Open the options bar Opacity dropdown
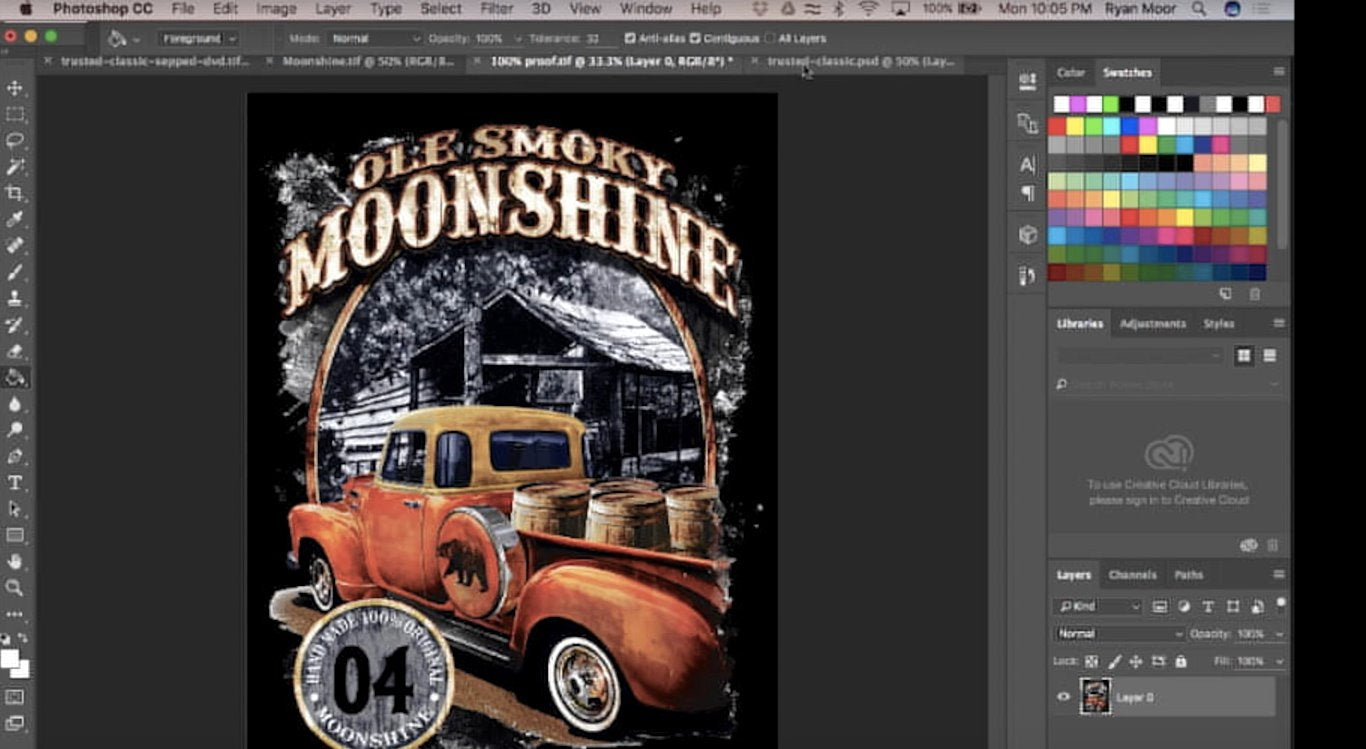Screen dimensions: 1366x749 (518, 38)
